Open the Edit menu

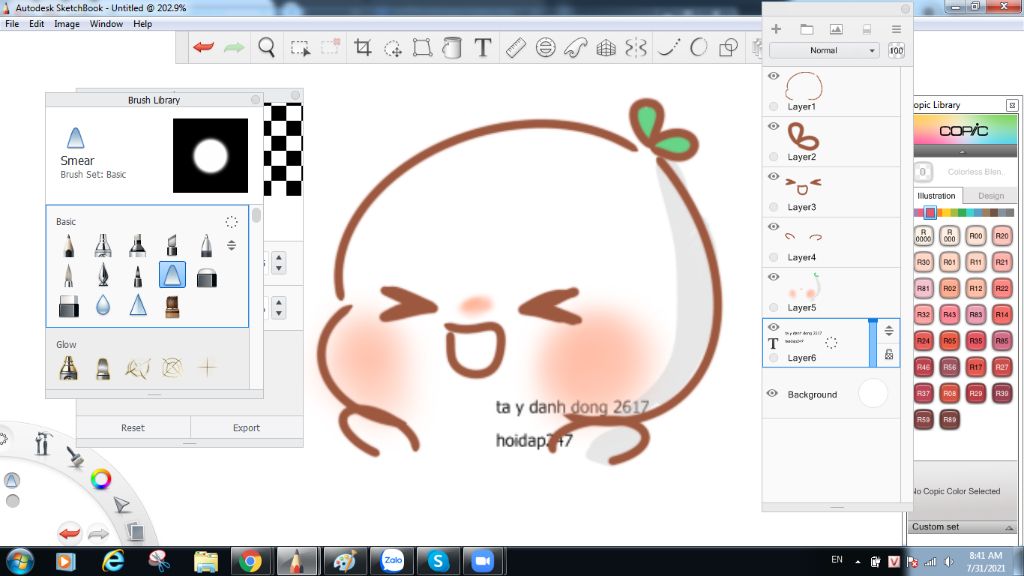(37, 24)
